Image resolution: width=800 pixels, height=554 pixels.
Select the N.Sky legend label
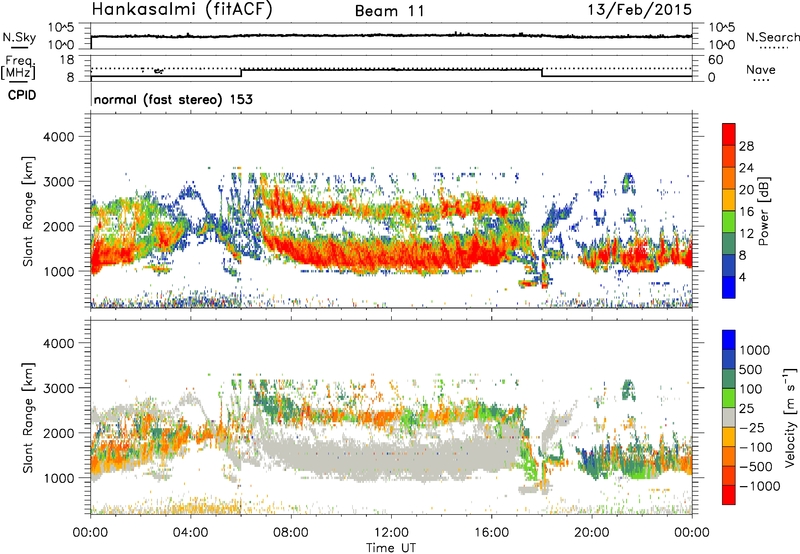pyautogui.click(x=19, y=37)
